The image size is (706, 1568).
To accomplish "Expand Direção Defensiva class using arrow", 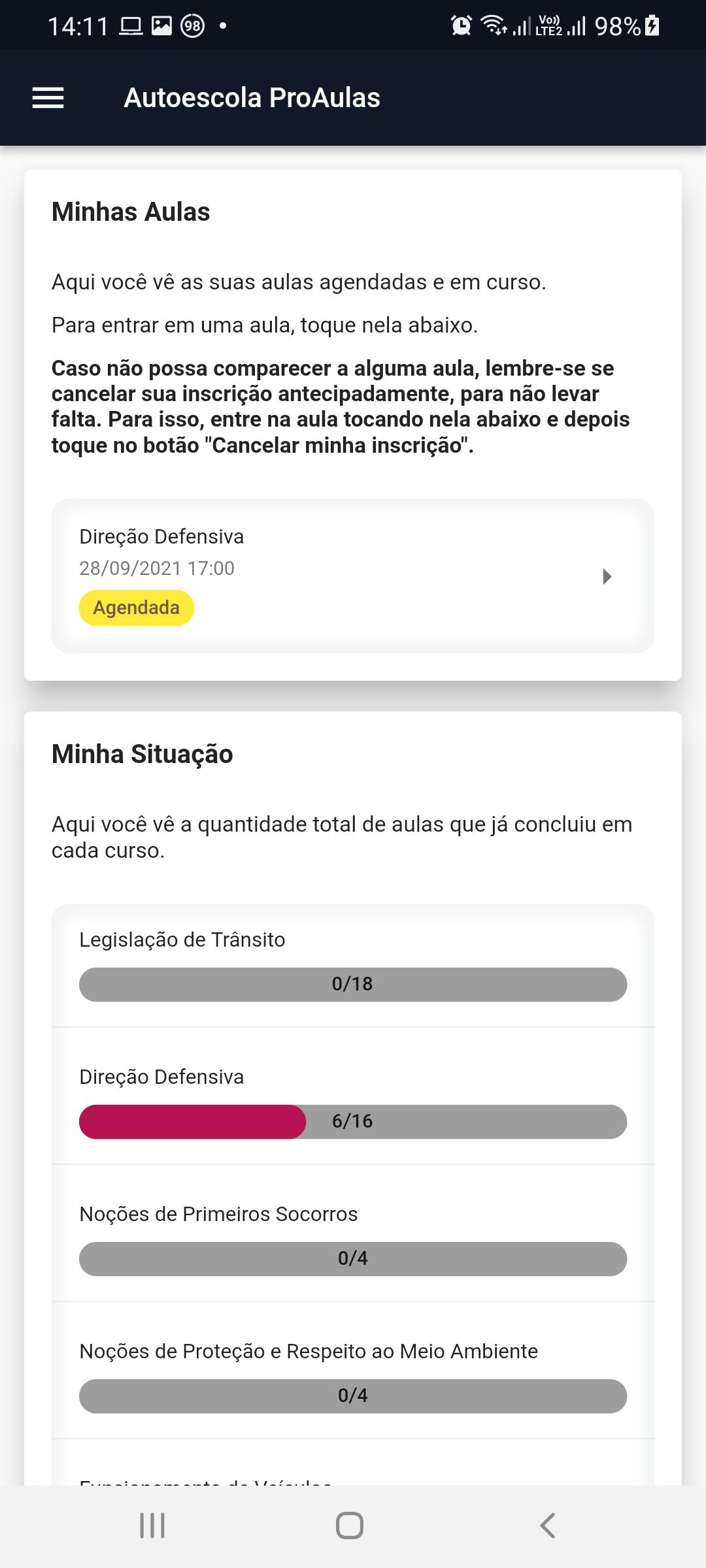I will 607,576.
